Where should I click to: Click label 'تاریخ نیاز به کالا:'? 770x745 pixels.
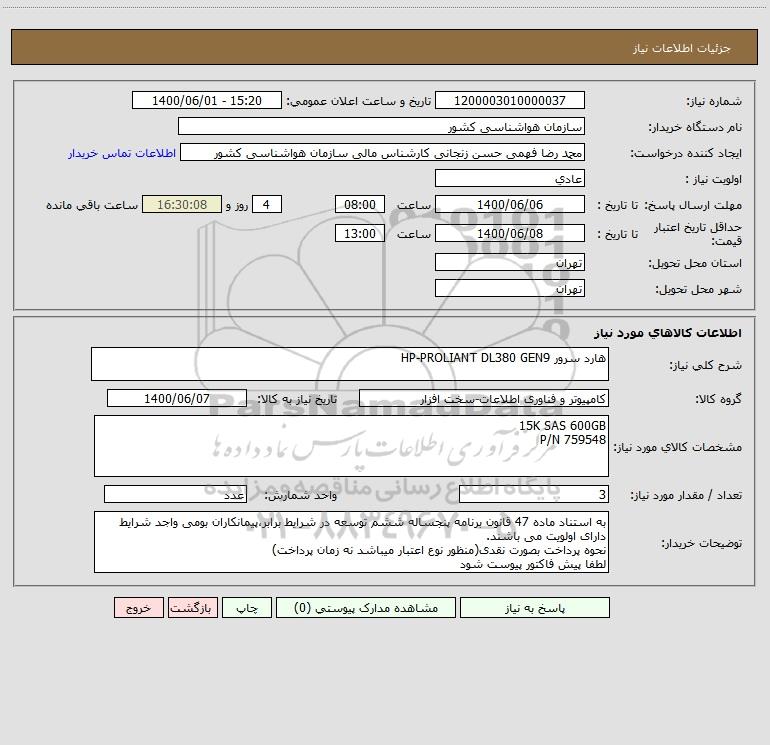[297, 400]
